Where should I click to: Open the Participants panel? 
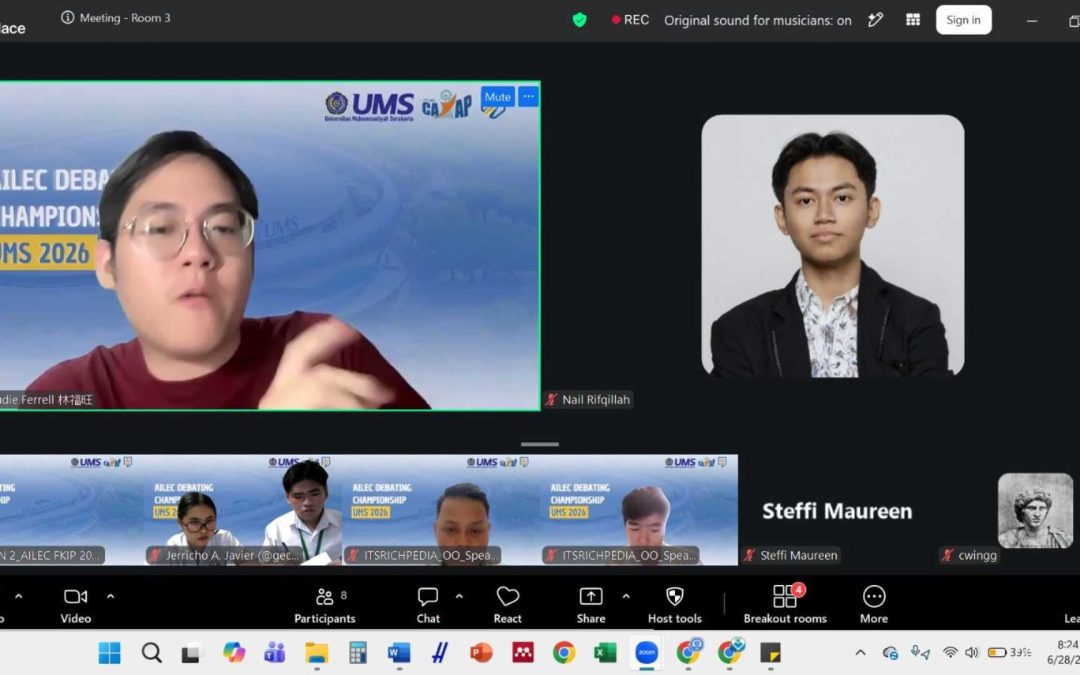324,605
